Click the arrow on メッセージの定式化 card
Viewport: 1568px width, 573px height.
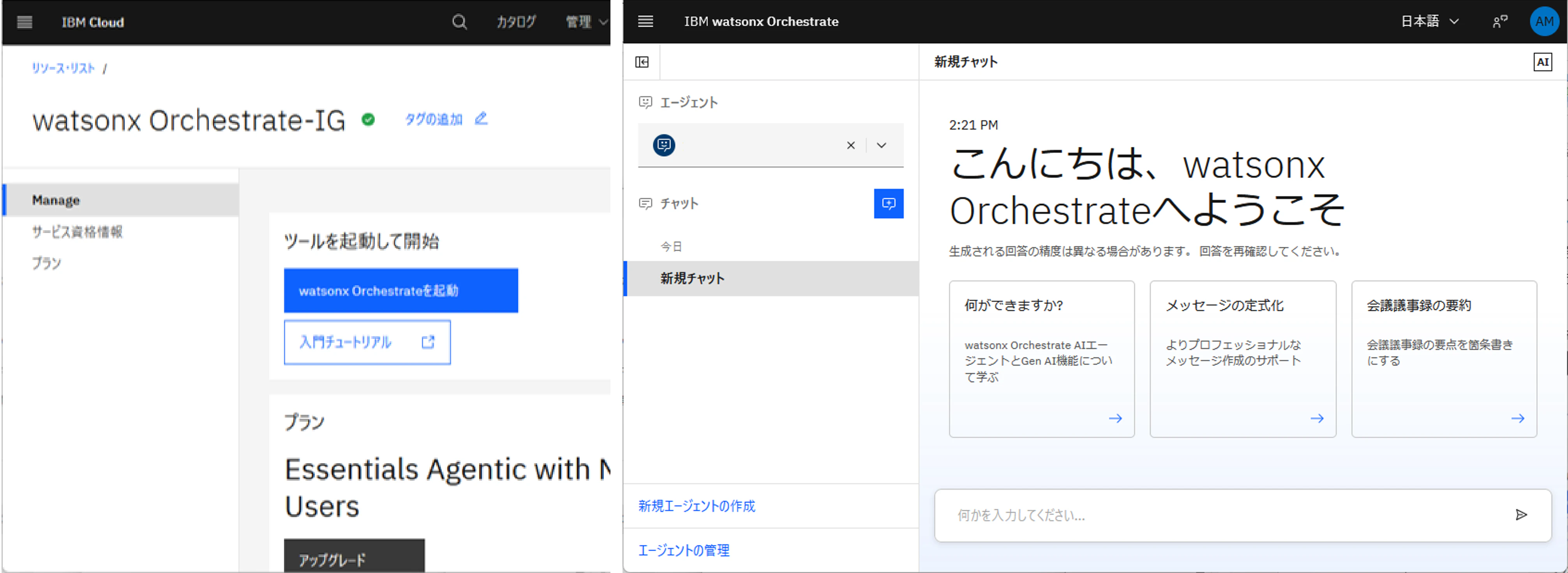(x=1317, y=418)
